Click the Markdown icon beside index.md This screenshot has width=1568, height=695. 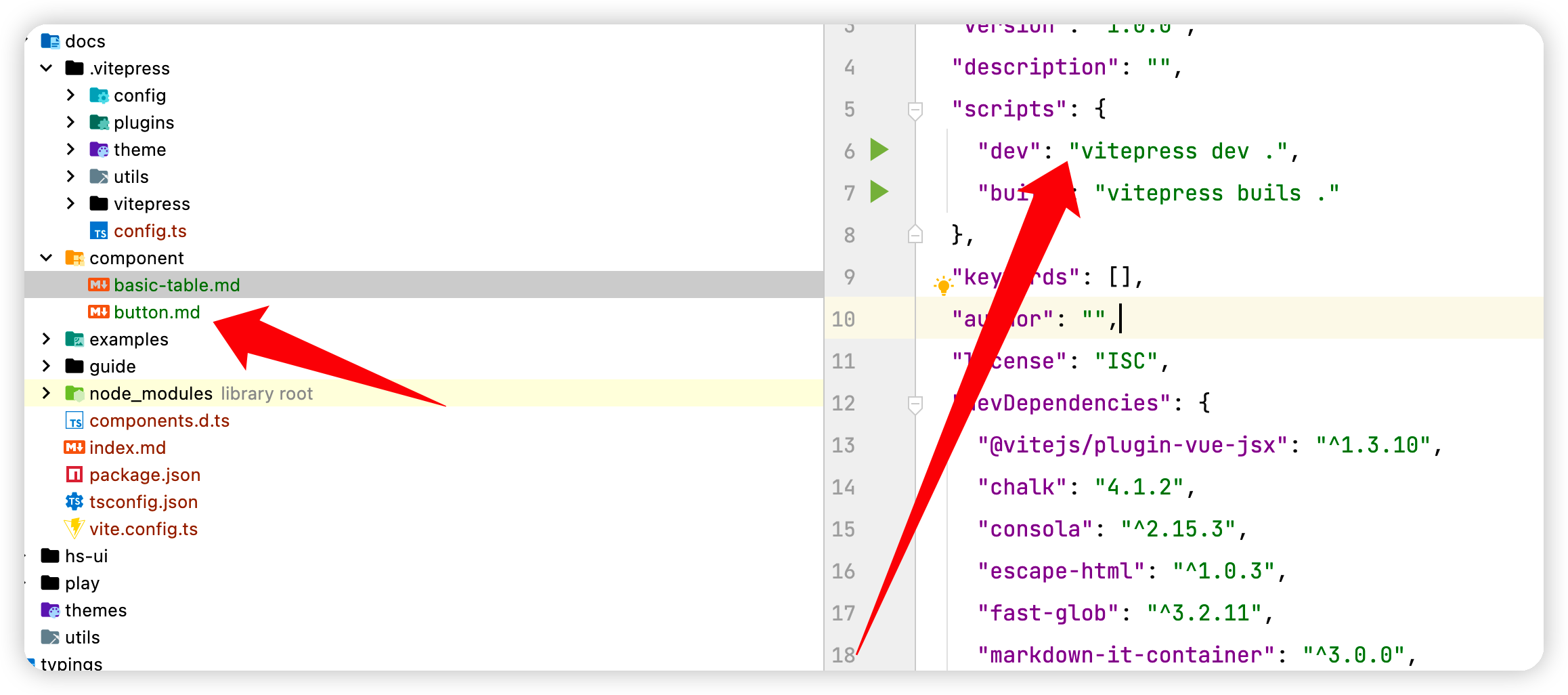click(75, 447)
